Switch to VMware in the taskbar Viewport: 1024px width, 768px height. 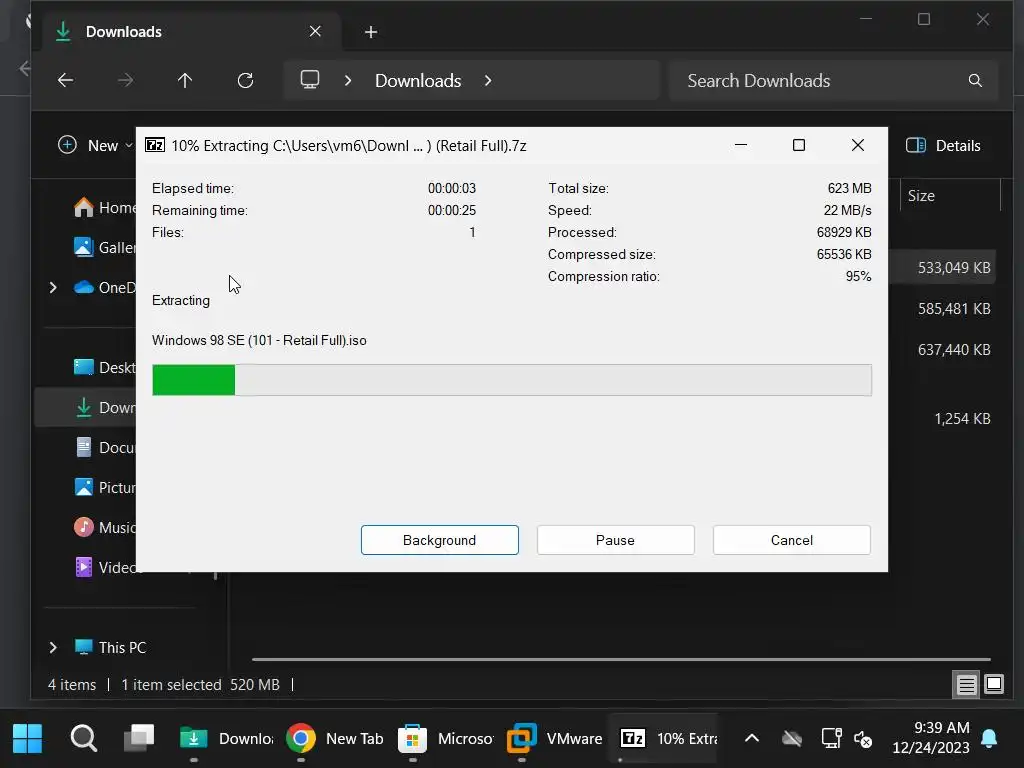click(555, 738)
